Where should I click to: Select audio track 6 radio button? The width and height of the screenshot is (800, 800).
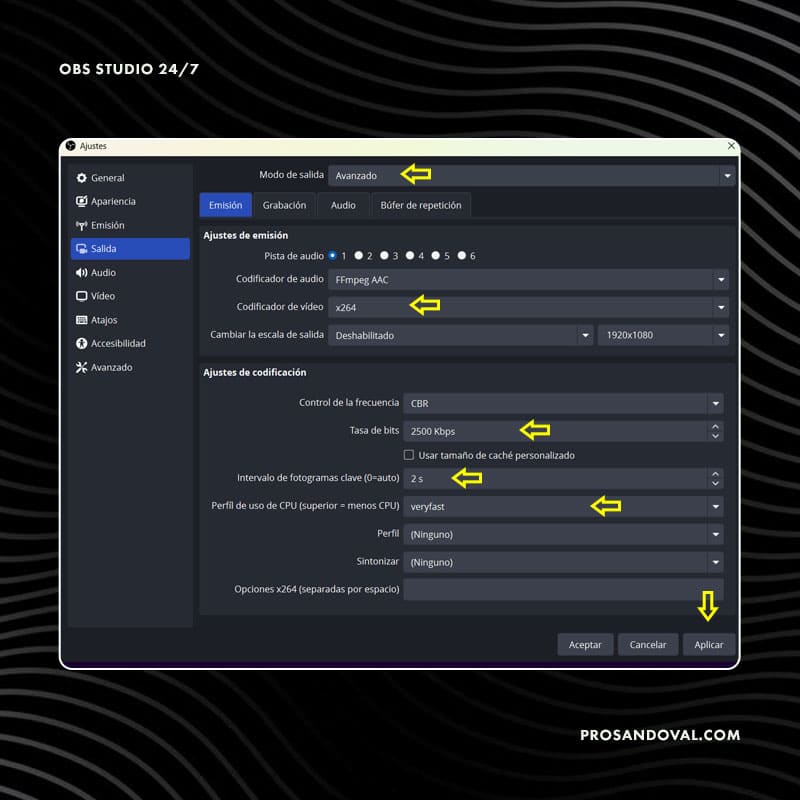click(x=462, y=256)
